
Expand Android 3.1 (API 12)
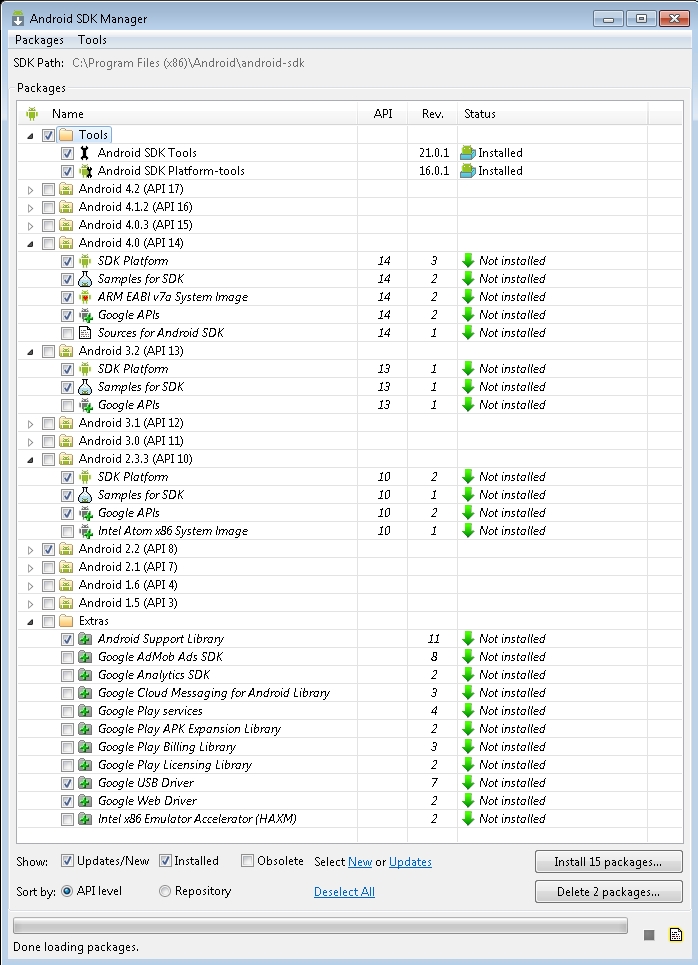[30, 424]
